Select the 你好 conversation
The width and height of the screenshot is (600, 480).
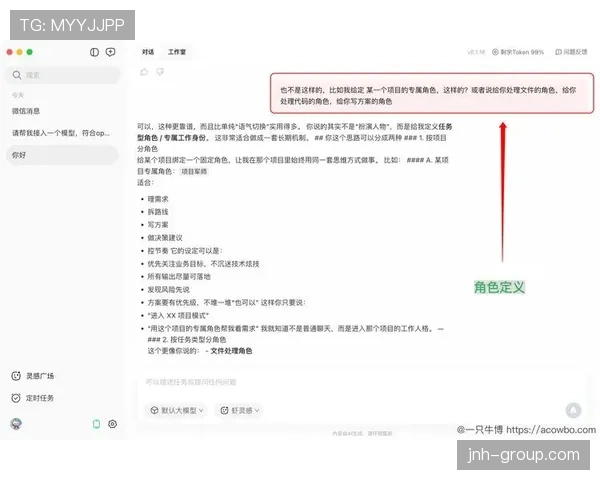63,155
